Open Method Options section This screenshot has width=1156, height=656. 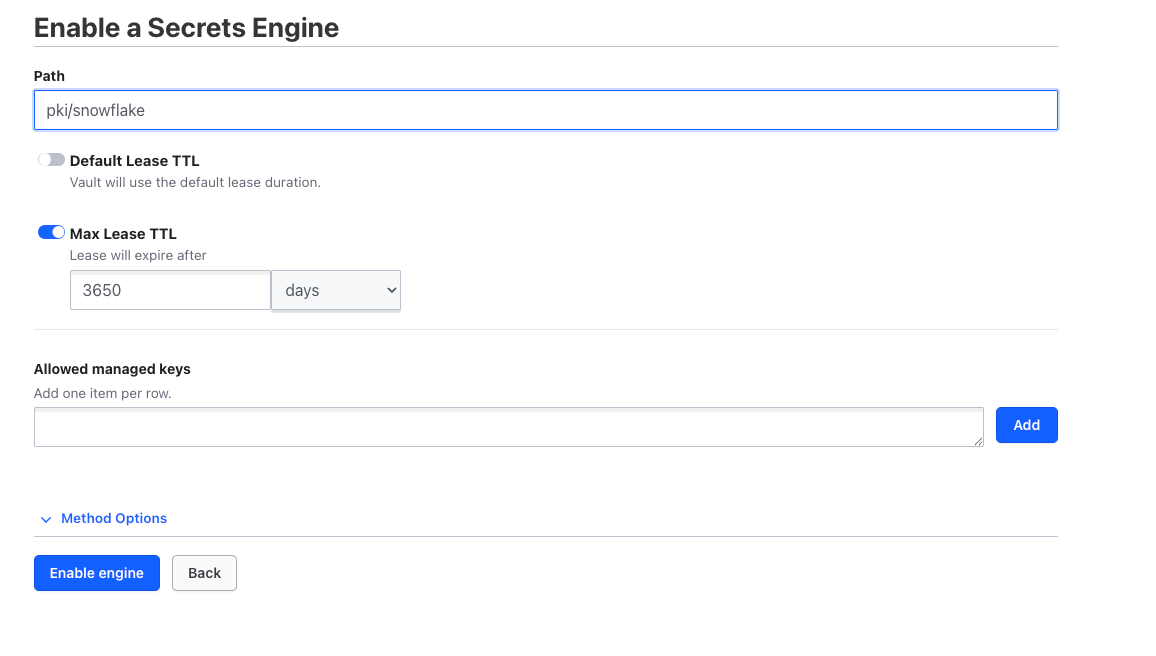coord(113,519)
